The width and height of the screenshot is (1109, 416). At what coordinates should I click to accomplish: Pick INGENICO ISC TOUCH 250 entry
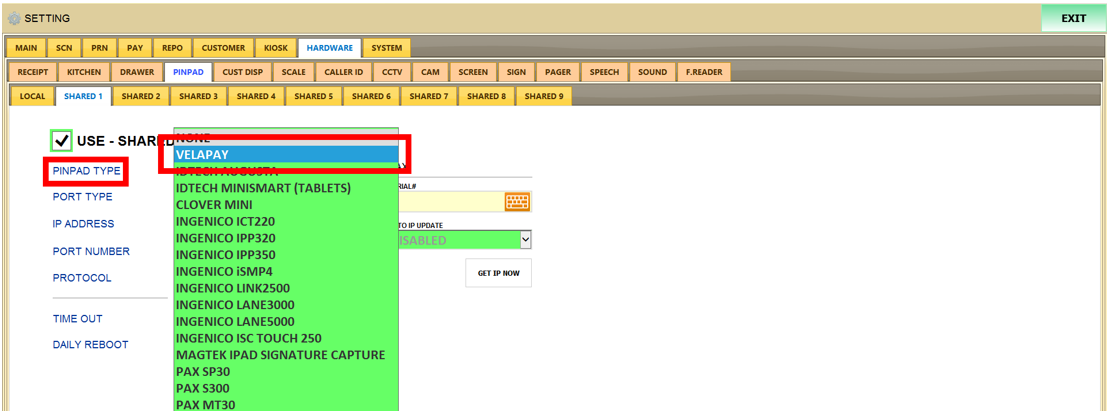click(x=286, y=339)
